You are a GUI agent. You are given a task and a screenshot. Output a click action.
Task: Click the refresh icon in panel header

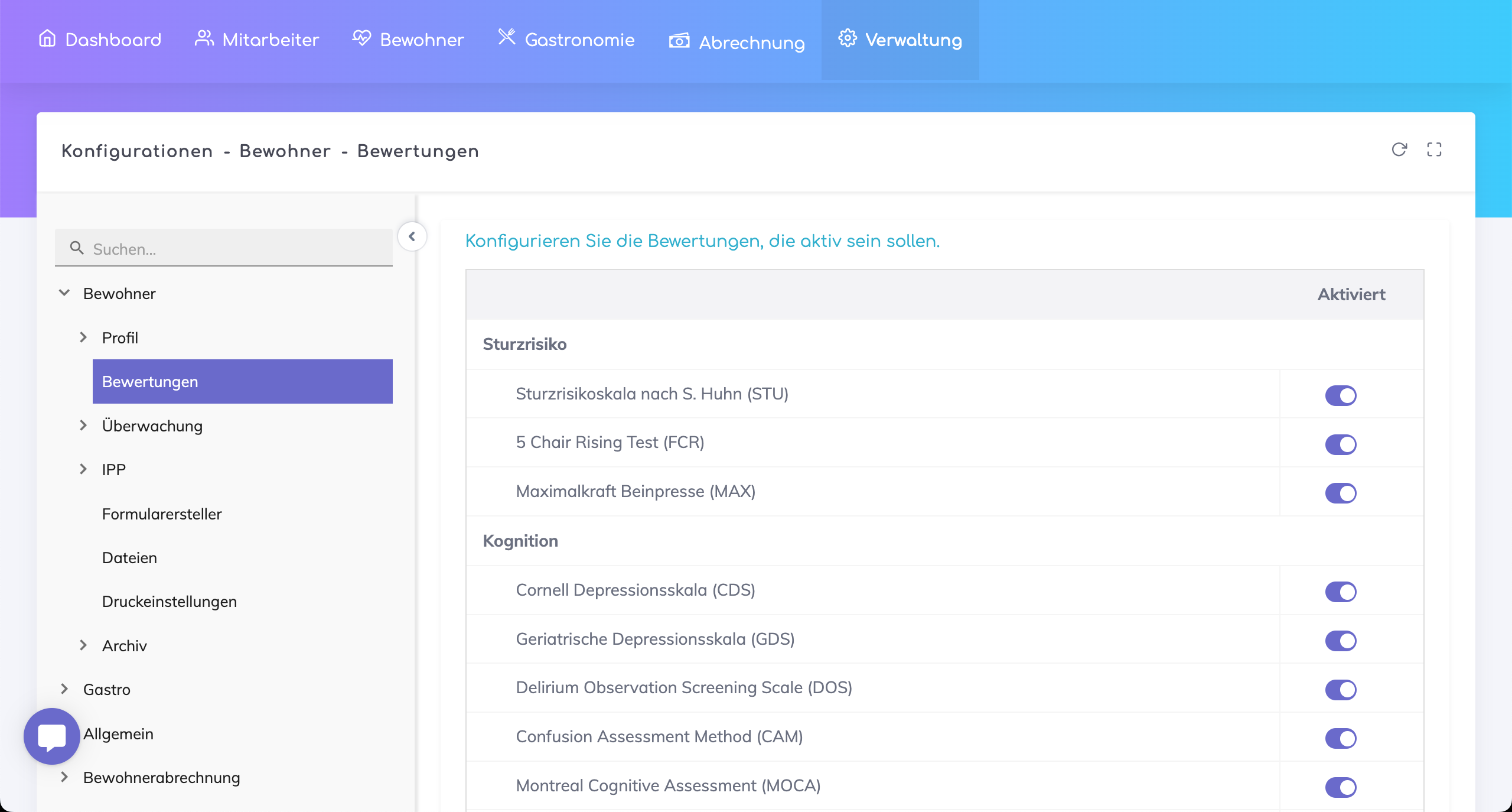1399,150
